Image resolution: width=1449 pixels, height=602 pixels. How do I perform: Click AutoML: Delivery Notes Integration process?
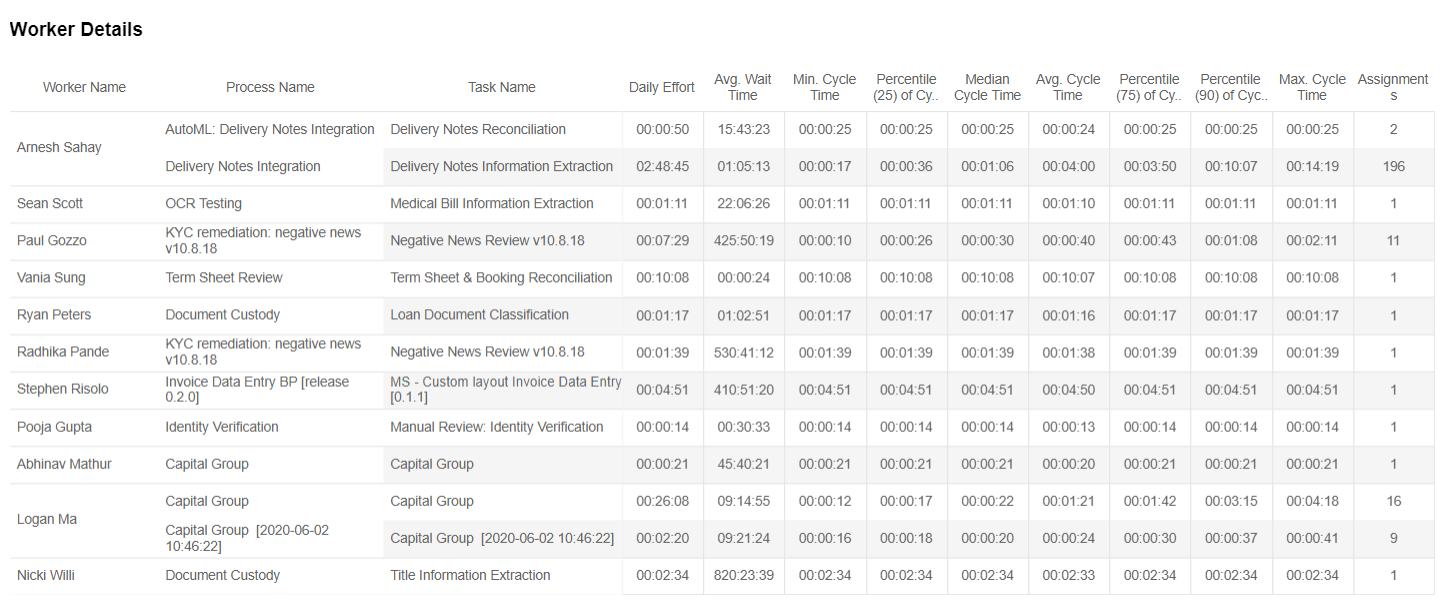[270, 129]
